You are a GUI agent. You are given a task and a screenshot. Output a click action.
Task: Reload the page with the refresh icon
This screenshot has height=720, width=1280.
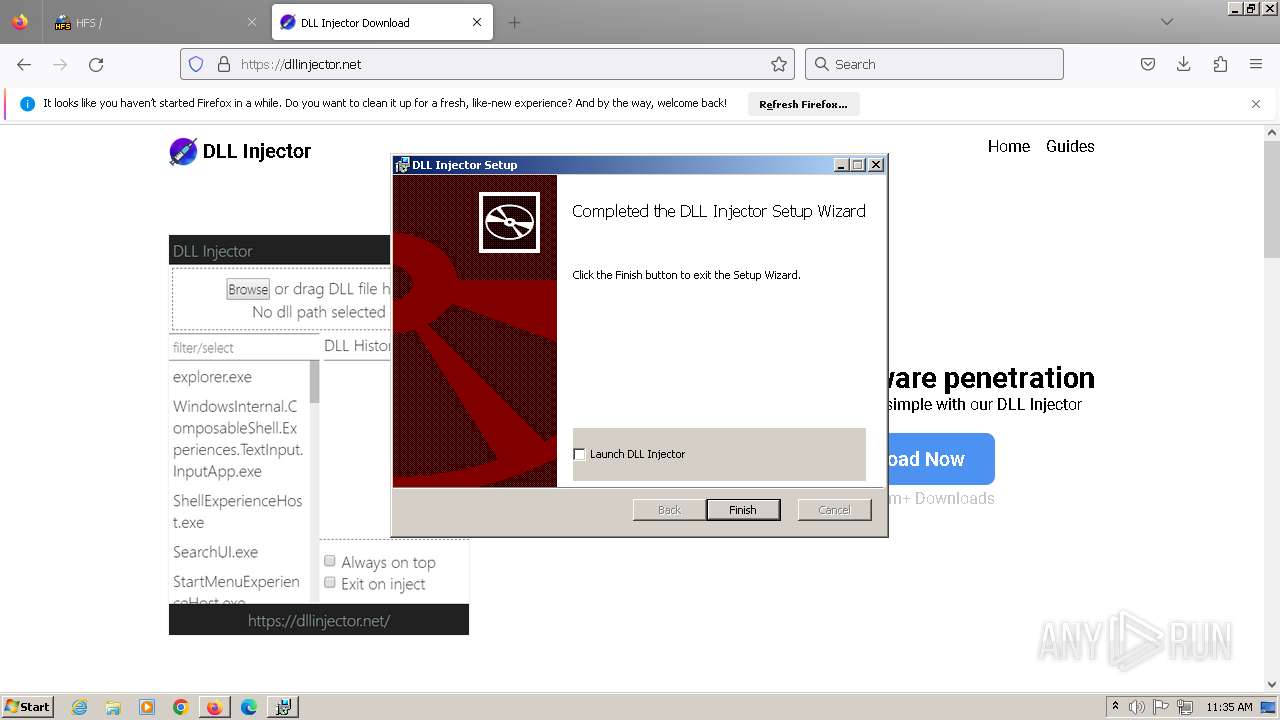point(96,64)
